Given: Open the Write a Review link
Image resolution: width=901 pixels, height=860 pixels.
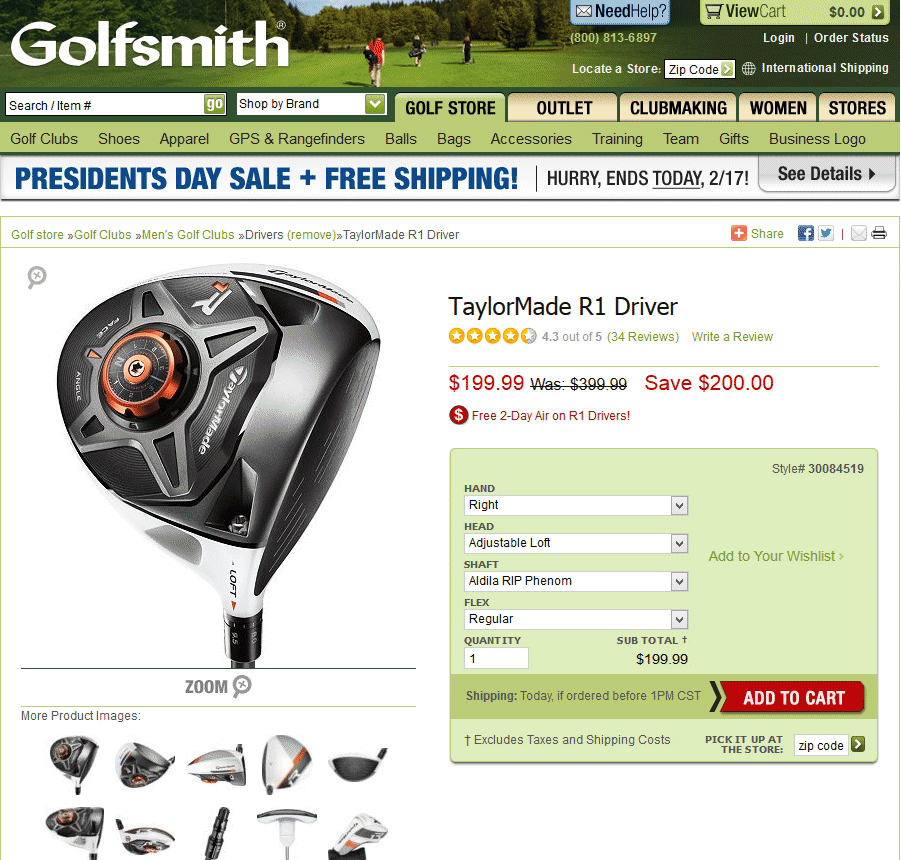Looking at the screenshot, I should click(732, 337).
